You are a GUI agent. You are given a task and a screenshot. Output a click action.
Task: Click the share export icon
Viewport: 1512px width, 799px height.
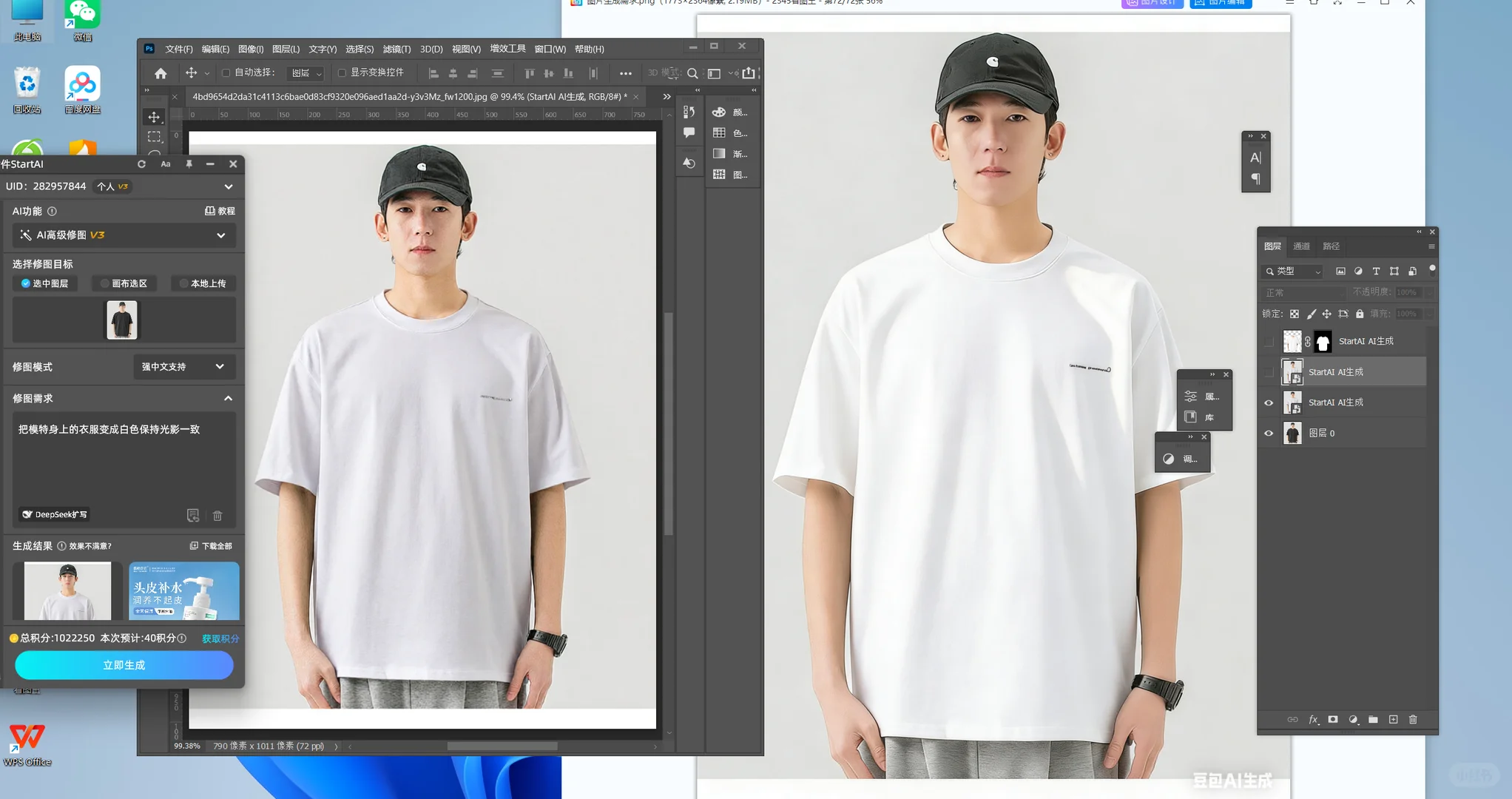point(749,73)
